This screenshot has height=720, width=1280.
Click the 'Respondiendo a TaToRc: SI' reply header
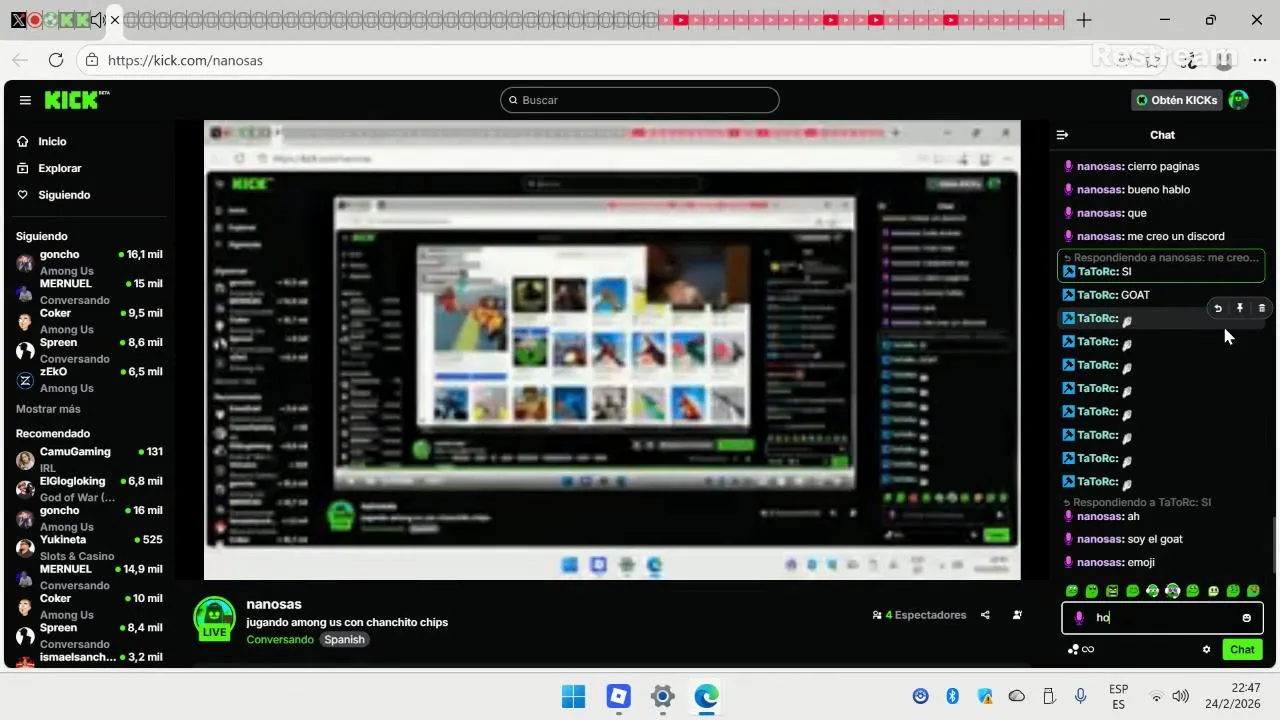pos(1137,503)
